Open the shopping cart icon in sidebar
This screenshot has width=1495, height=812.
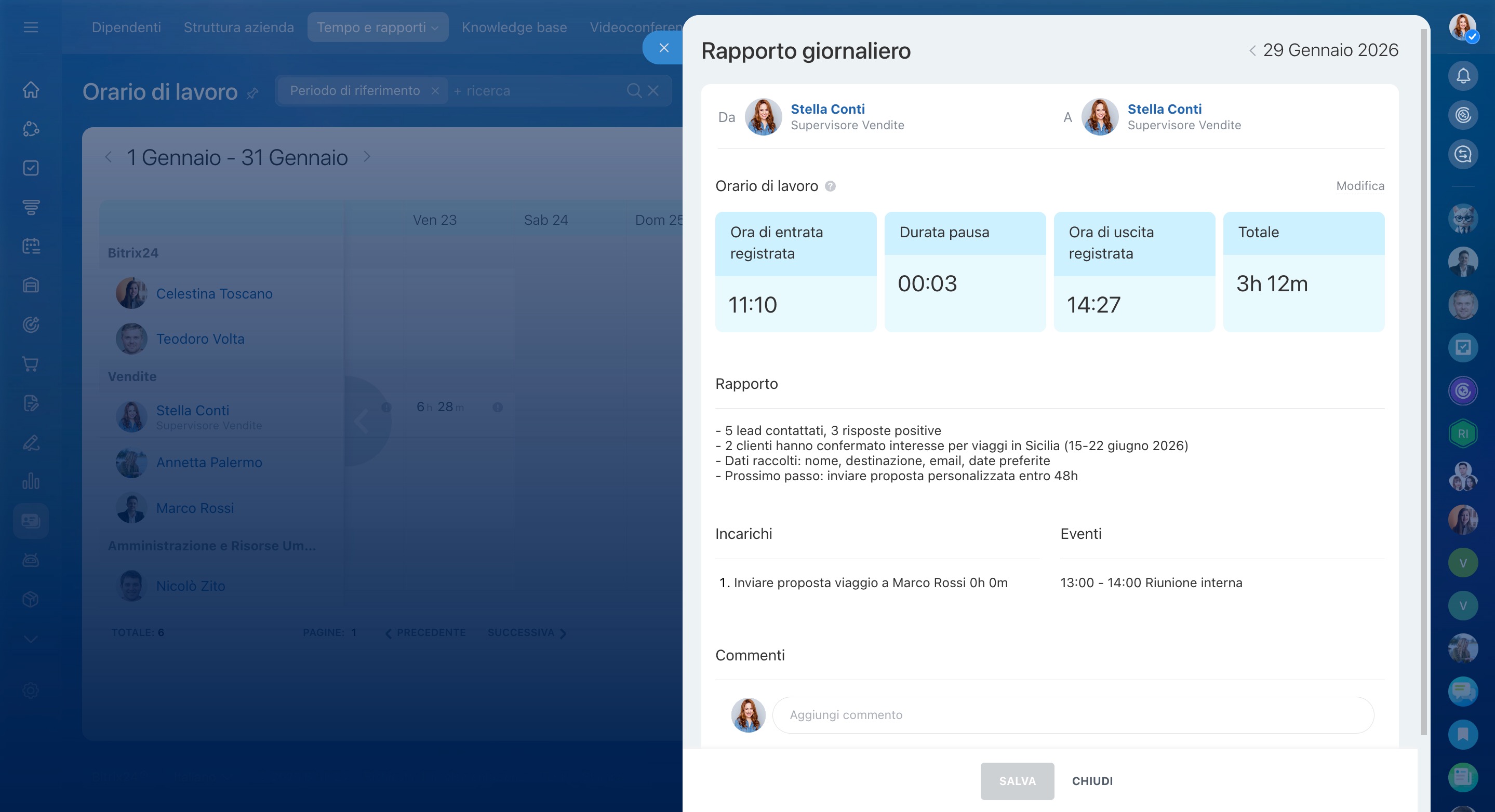point(31,363)
